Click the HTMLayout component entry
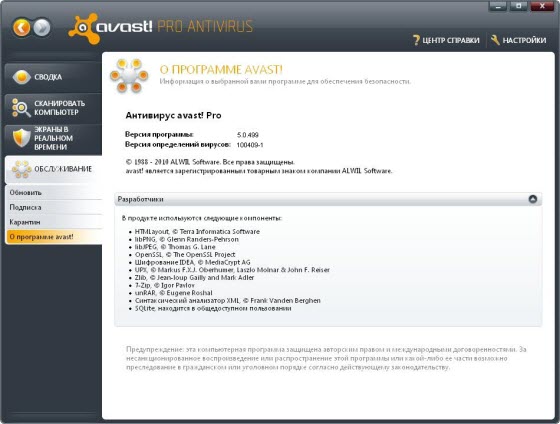 pos(197,231)
